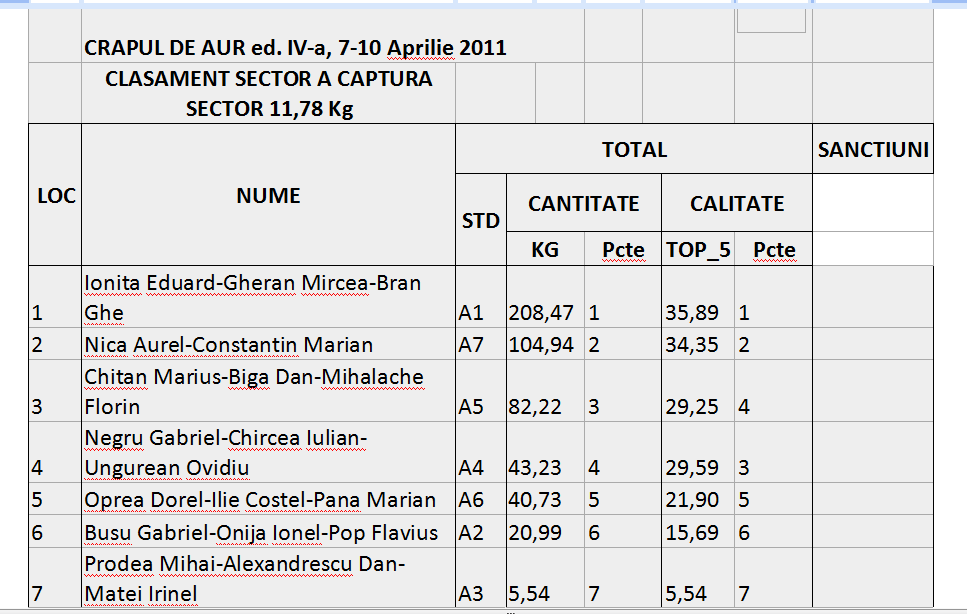Click the CLASAMENT SECTOR A CAPTURA heading cell
967x614 pixels.
268,93
